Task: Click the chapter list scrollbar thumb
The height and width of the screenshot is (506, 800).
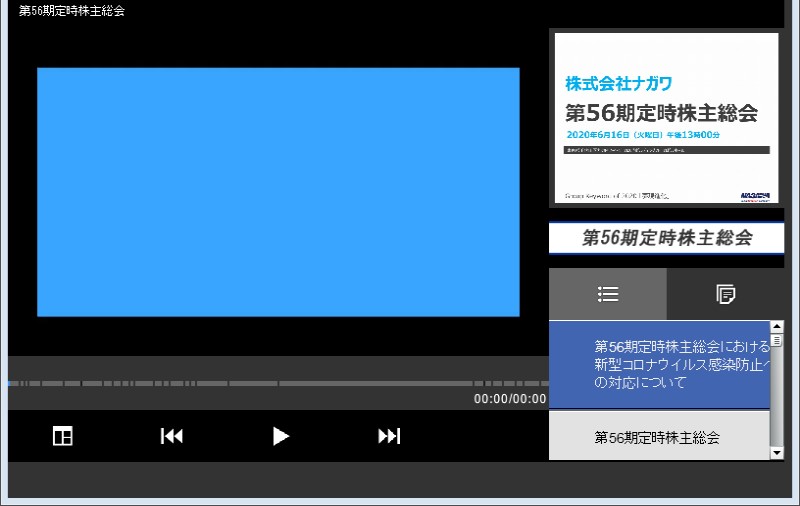Action: click(x=777, y=340)
